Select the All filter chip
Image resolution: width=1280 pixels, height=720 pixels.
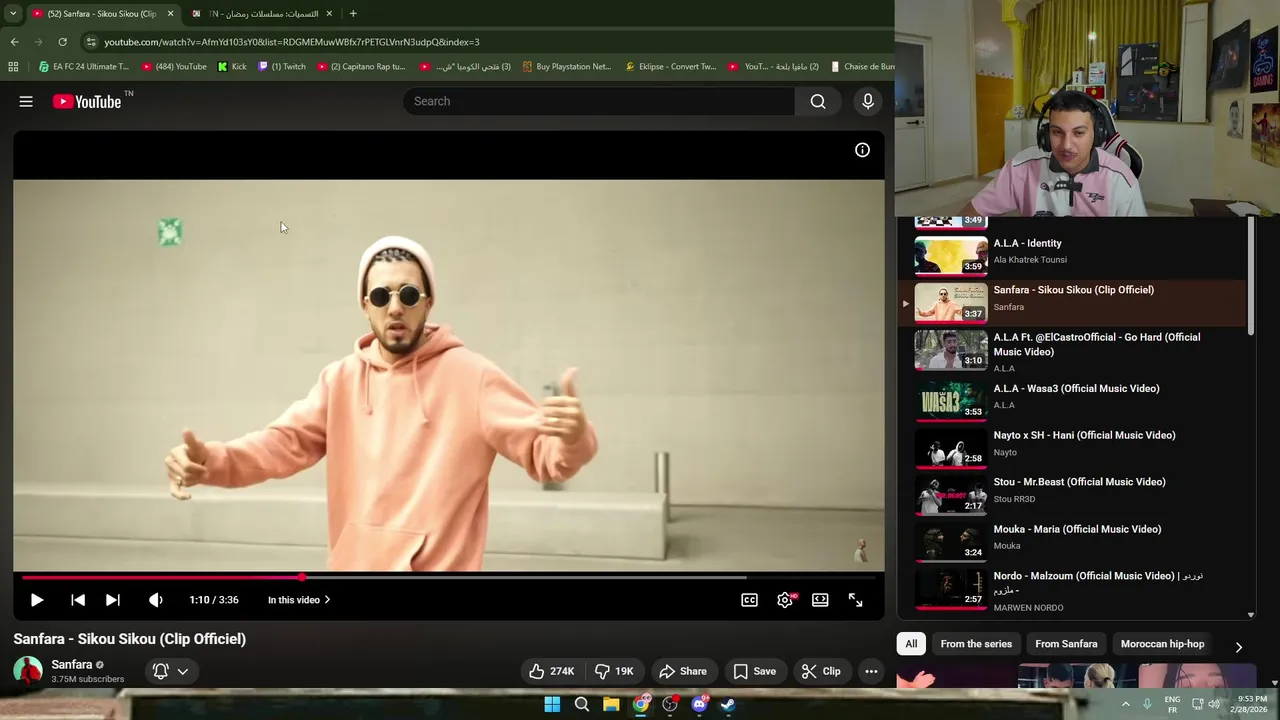click(911, 644)
